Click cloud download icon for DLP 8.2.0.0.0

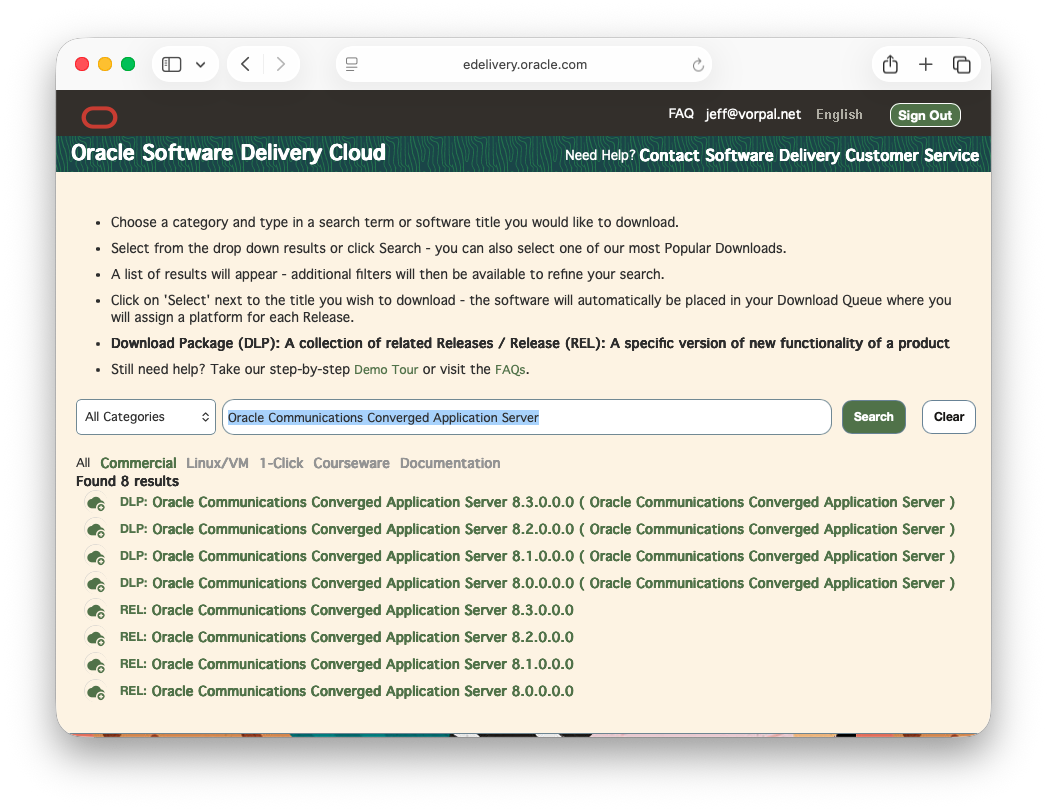(96, 530)
